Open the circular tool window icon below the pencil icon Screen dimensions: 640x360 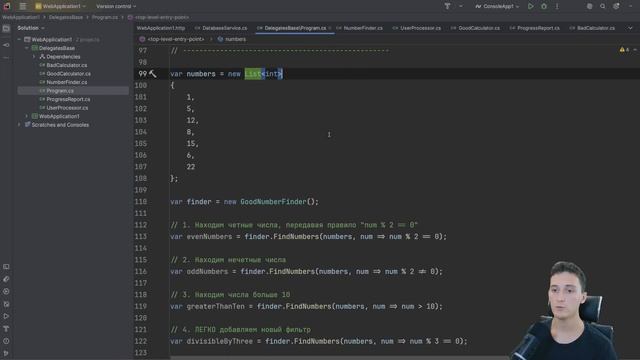pyautogui.click(x=6, y=291)
